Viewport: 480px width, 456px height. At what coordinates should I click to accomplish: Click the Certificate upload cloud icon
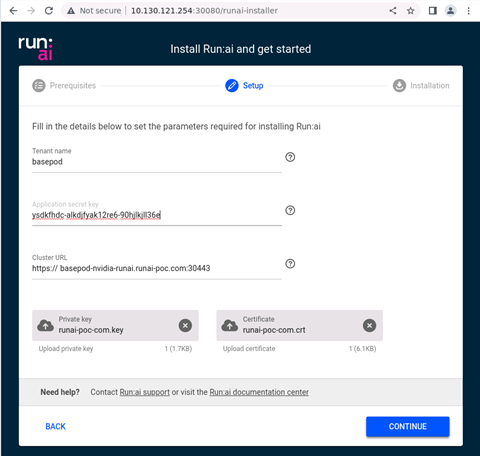click(x=230, y=325)
